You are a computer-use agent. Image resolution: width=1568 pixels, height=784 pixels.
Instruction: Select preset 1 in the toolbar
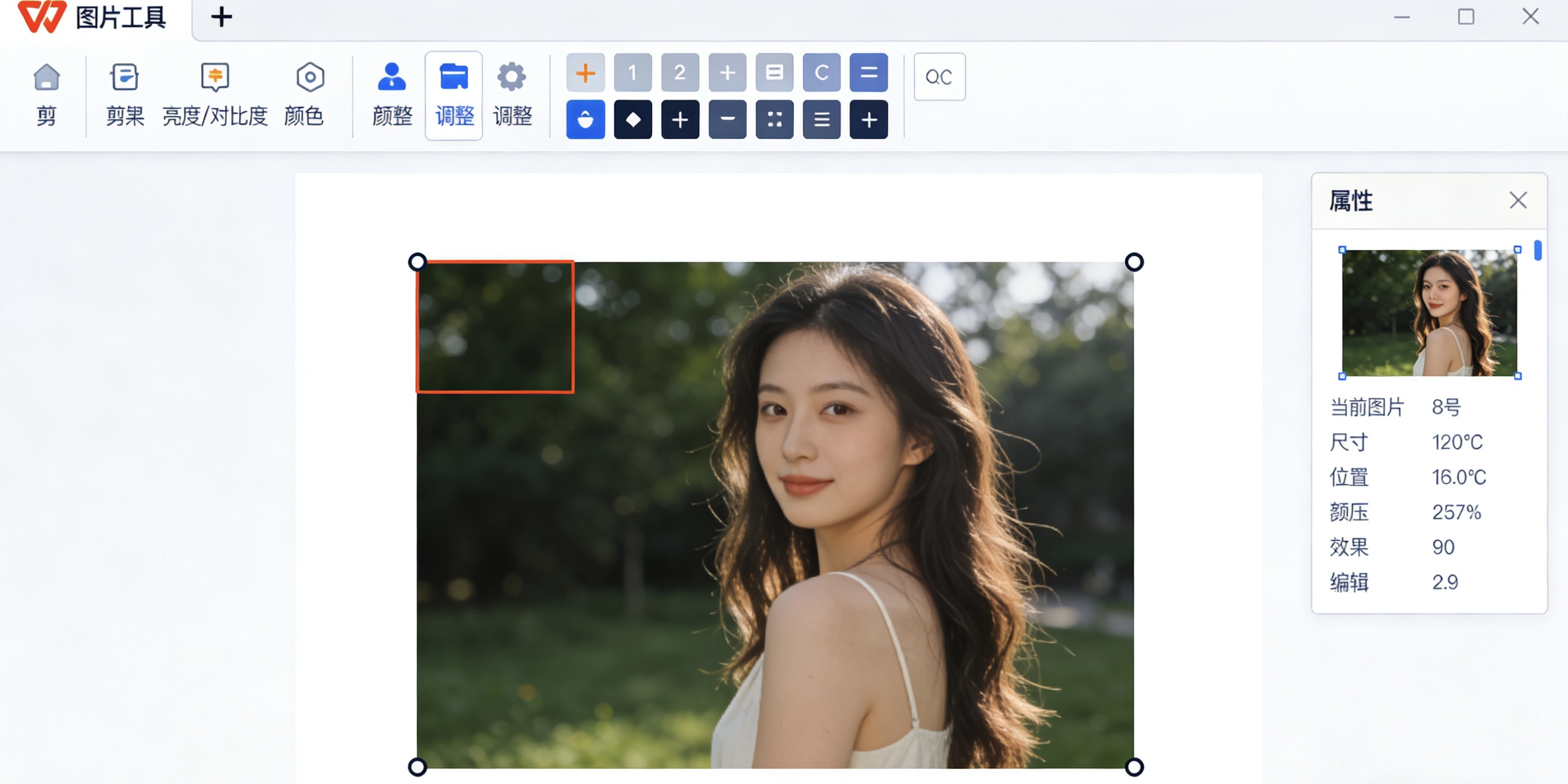coord(632,72)
